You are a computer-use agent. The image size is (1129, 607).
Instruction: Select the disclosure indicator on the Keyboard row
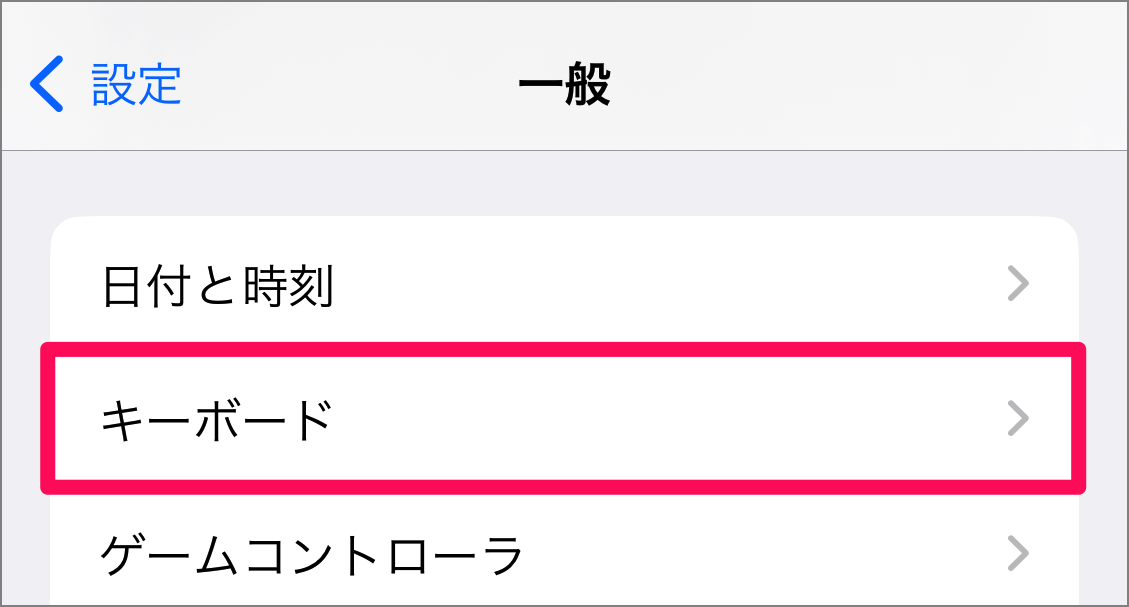point(1019,420)
